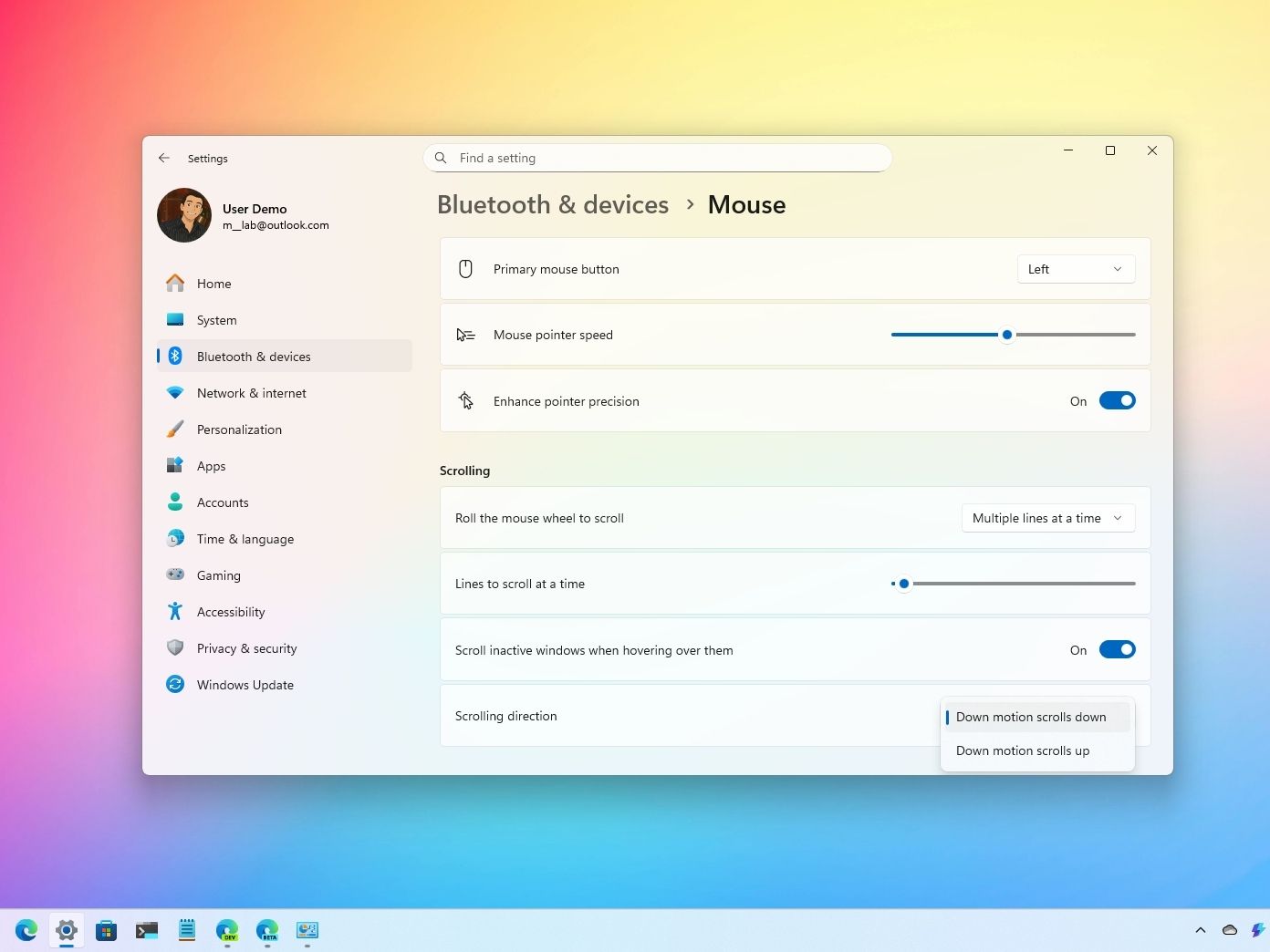
Task: Click the Bluetooth & devices breadcrumb
Action: pos(553,205)
